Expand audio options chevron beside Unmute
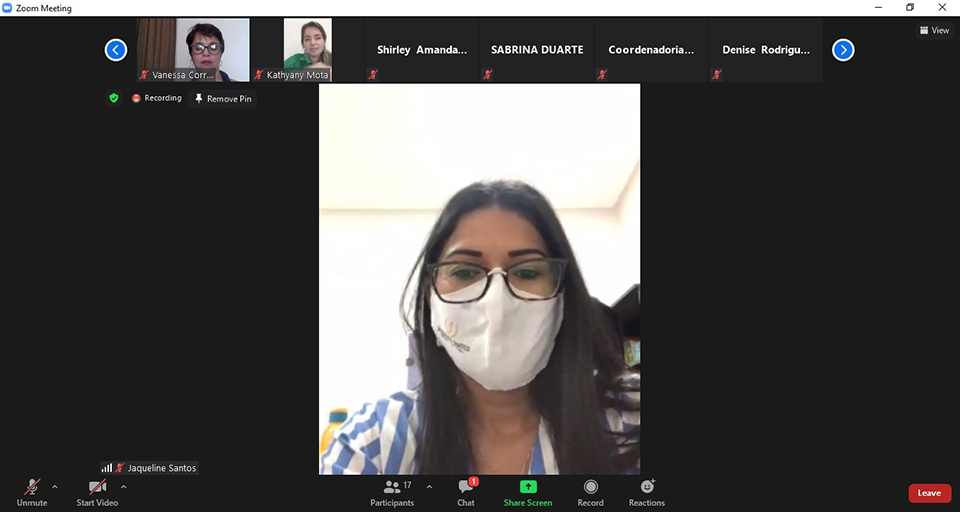Image resolution: width=960 pixels, height=512 pixels. [x=55, y=487]
